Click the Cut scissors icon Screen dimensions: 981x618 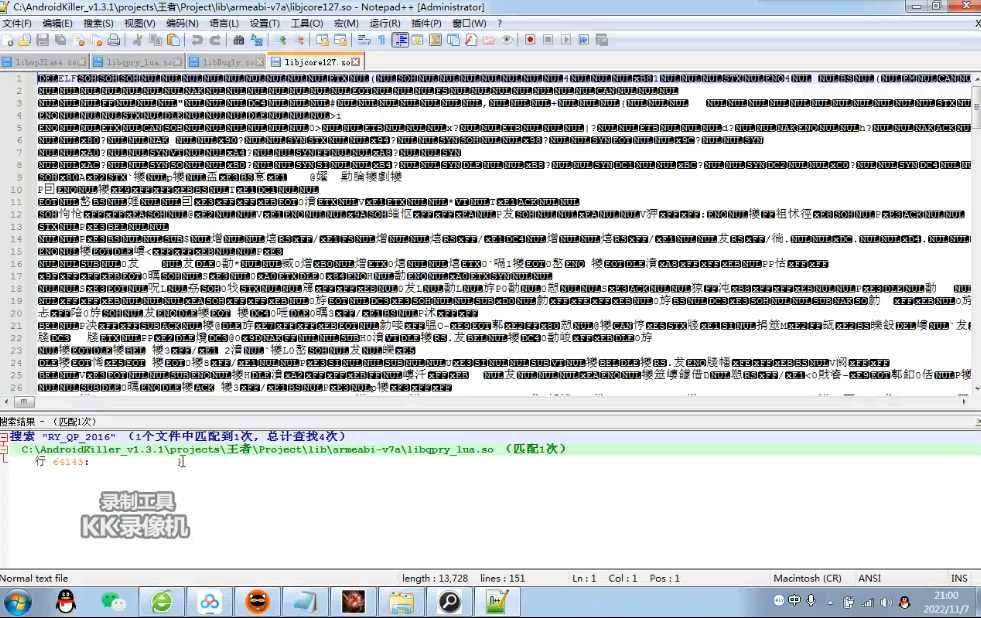pos(138,40)
